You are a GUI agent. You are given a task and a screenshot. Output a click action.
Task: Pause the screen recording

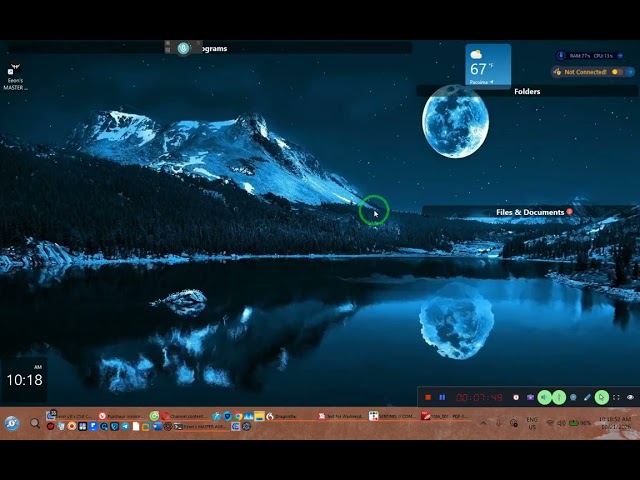coord(442,397)
